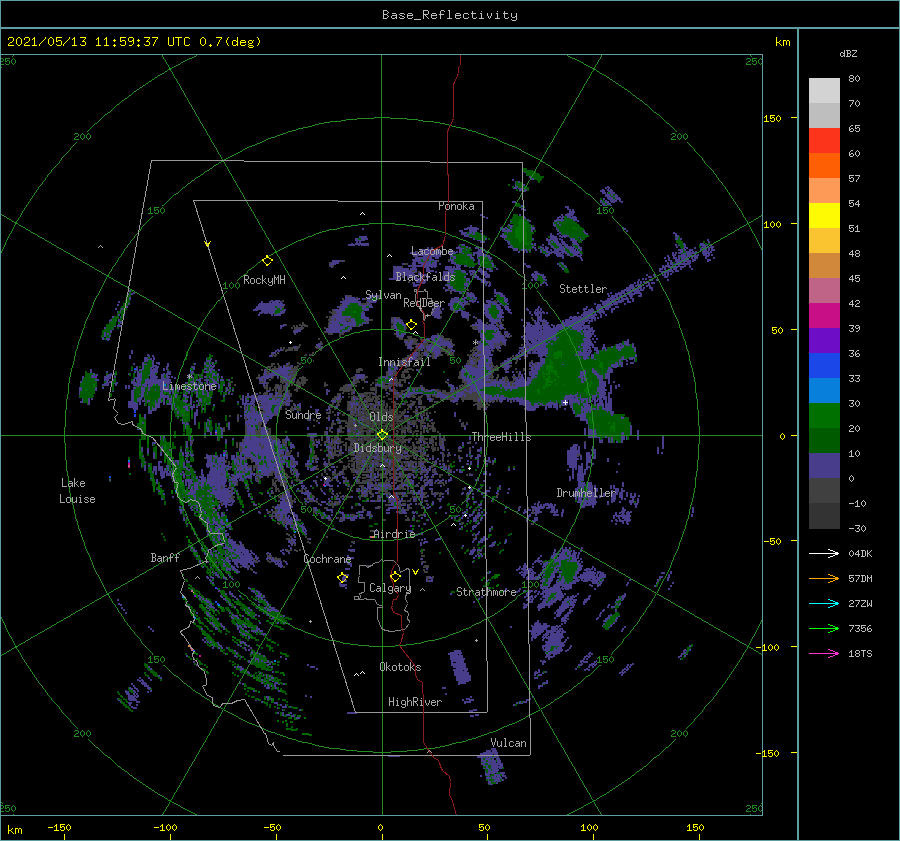Click the yellow km label at bottom left

[x=15, y=830]
